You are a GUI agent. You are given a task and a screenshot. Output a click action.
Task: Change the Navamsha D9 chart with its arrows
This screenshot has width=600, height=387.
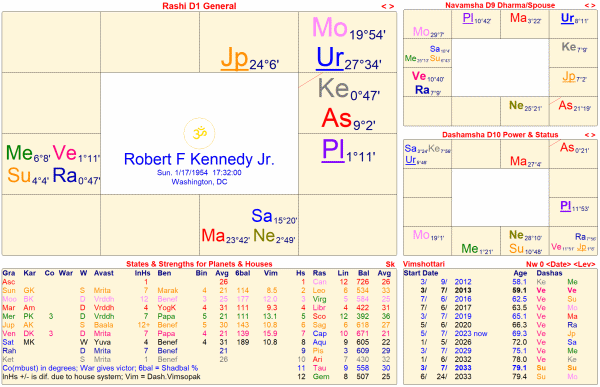tap(590, 5)
